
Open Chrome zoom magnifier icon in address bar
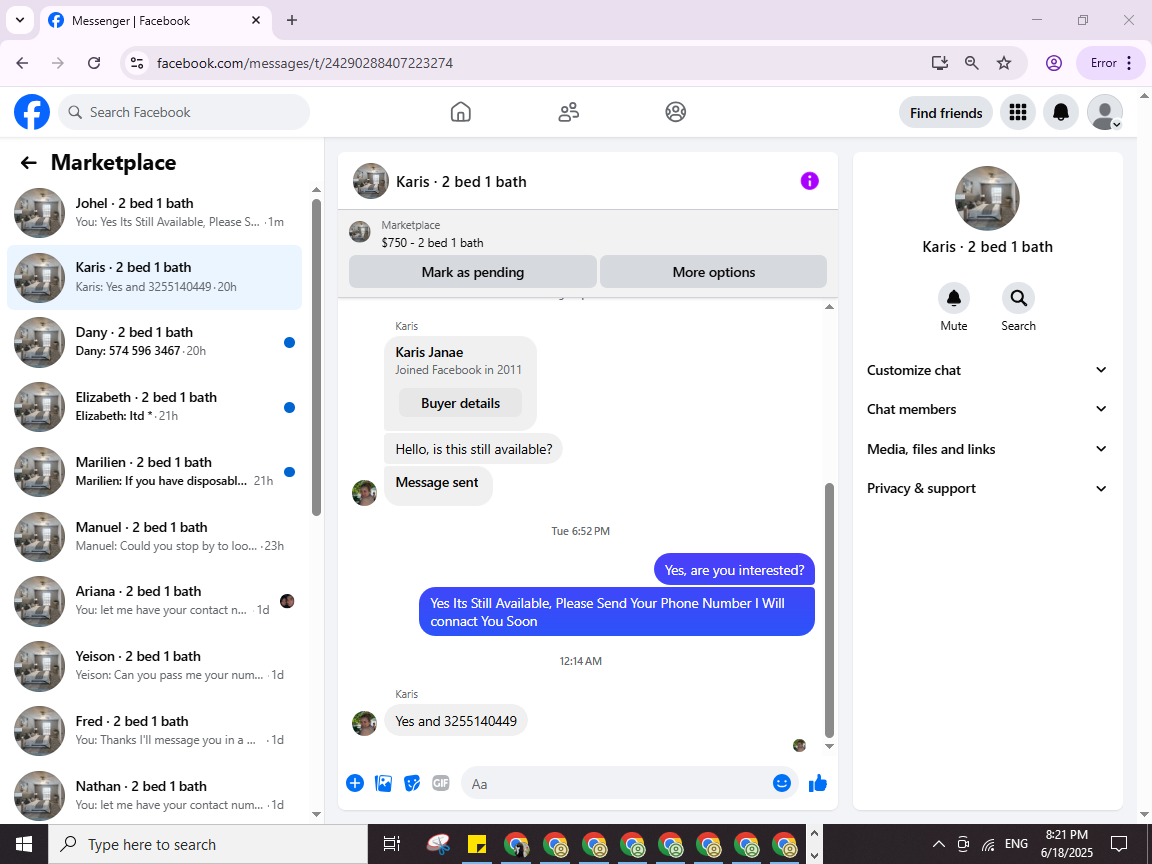point(971,63)
